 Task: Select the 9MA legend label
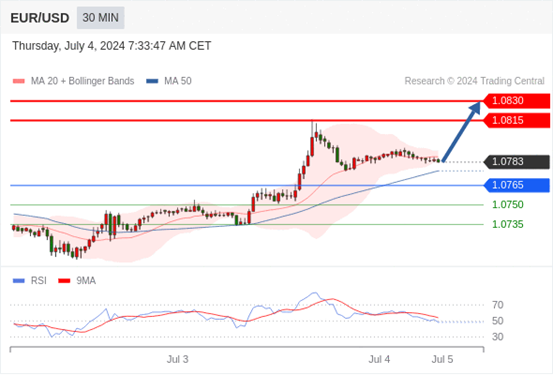tap(86, 281)
